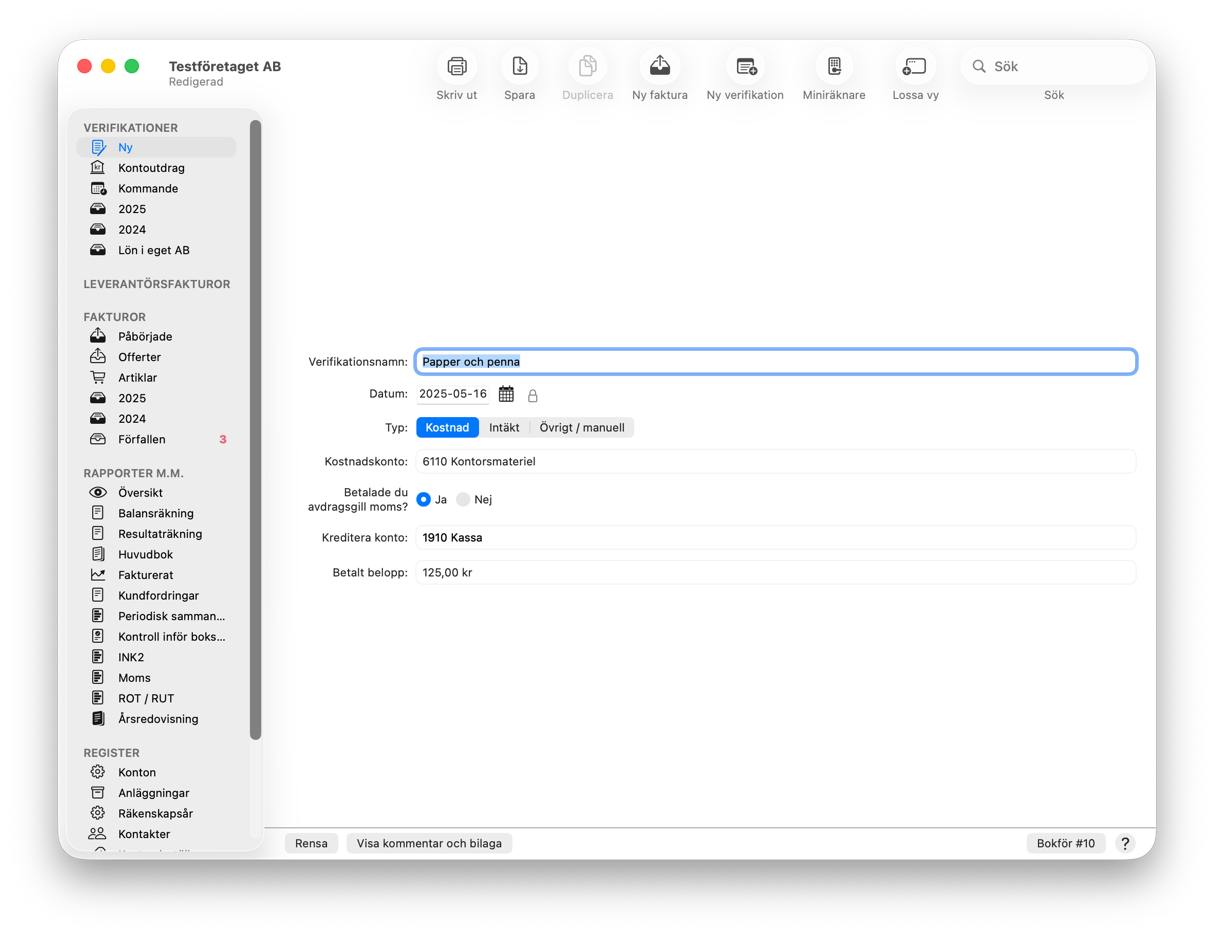The image size is (1214, 936).
Task: Click the padlock icon beside the date
Action: click(x=533, y=396)
